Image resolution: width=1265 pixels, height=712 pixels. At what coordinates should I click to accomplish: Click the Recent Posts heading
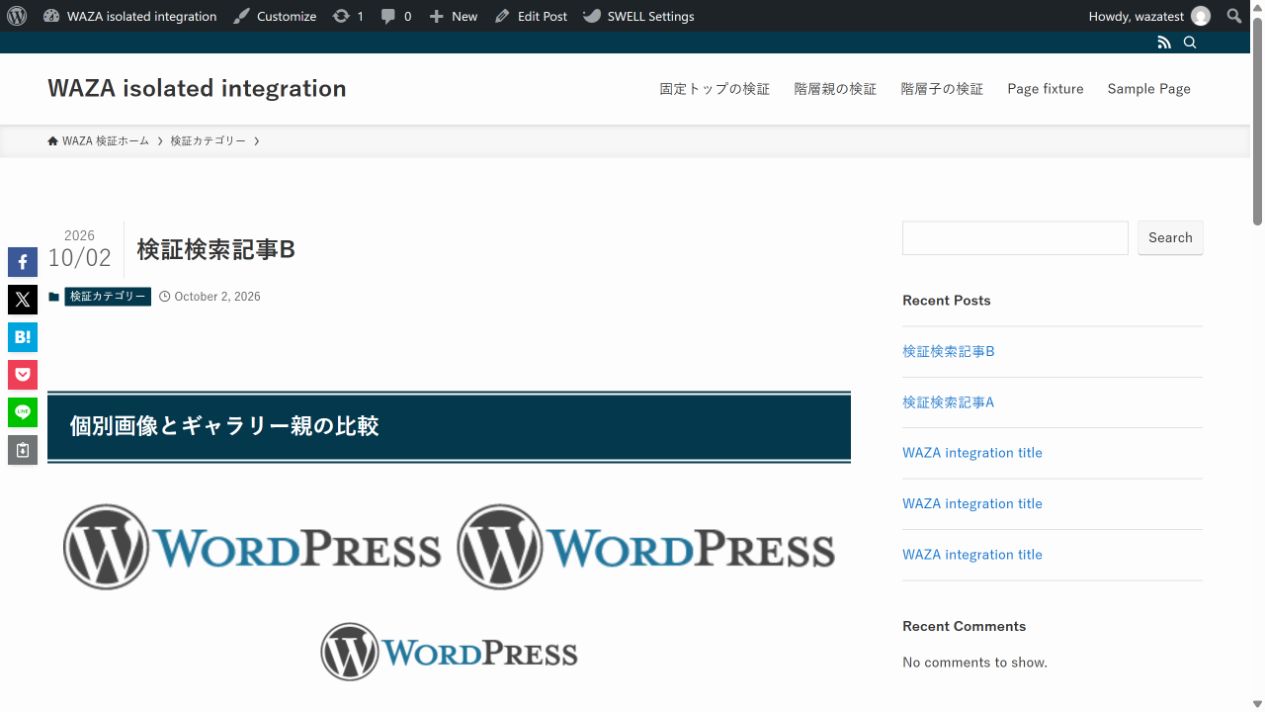(946, 300)
